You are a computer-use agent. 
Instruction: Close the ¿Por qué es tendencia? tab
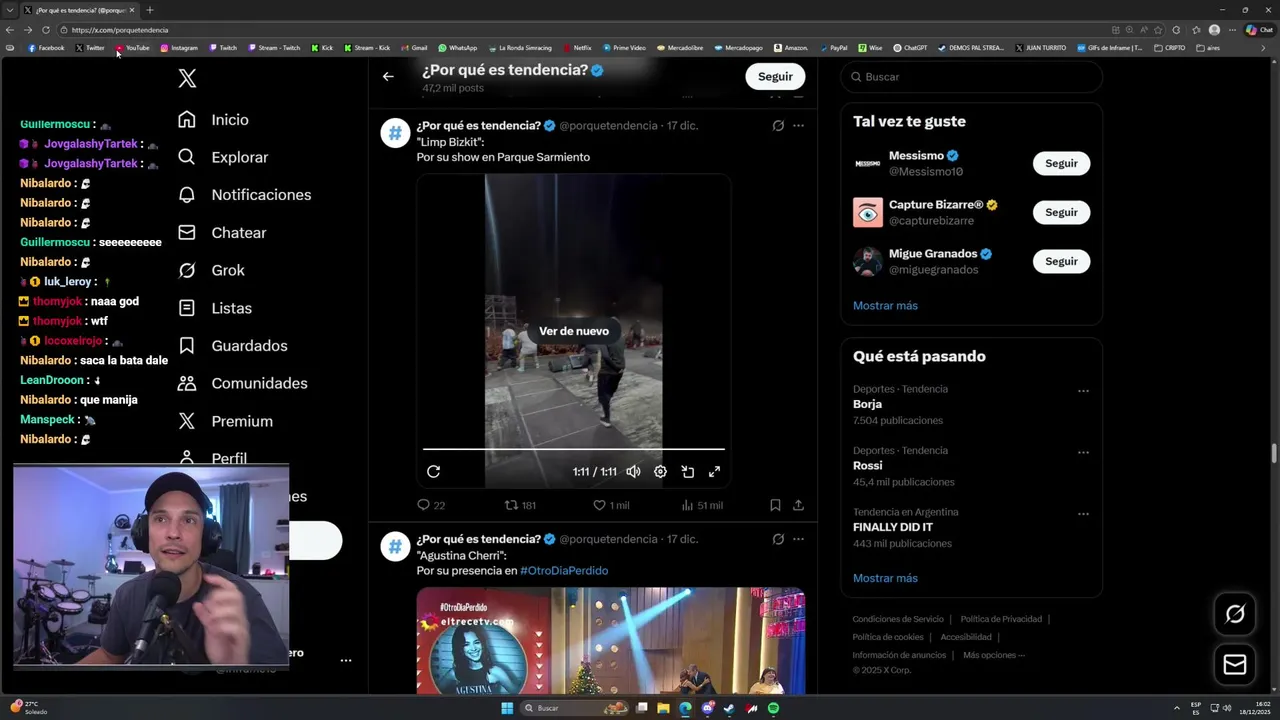pos(132,10)
